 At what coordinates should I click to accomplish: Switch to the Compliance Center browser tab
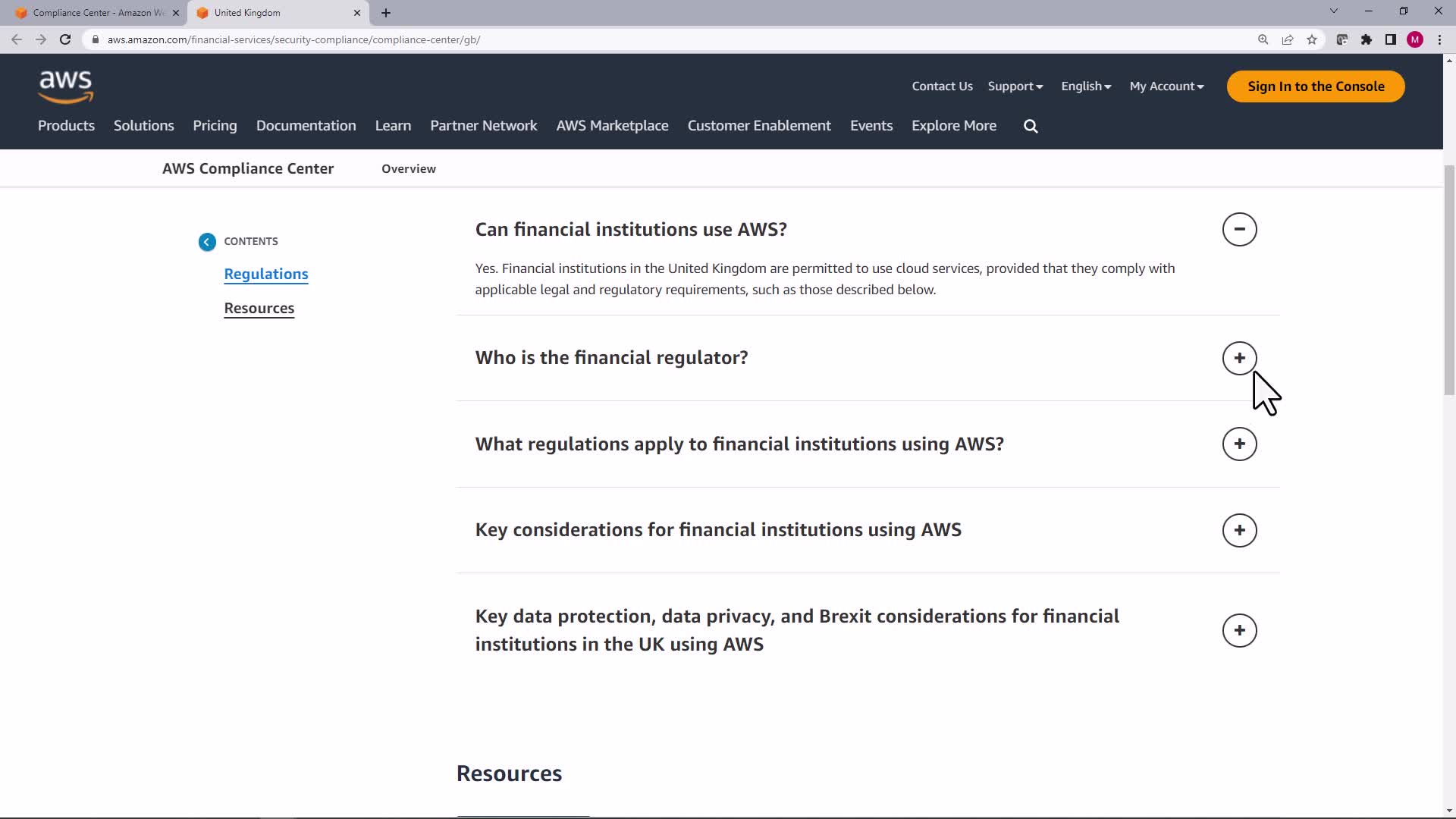[95, 13]
